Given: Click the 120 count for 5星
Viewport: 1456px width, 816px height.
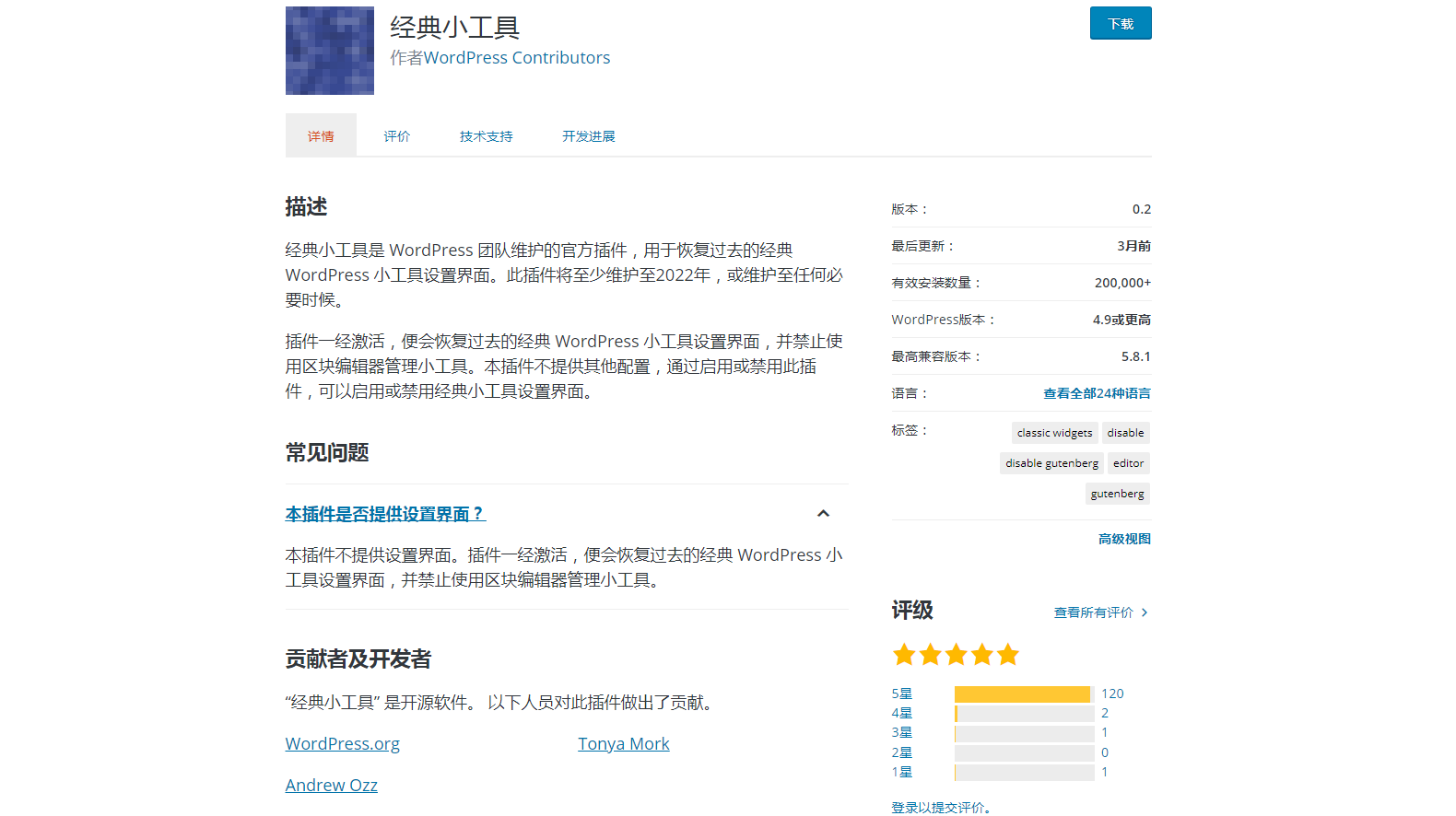Looking at the screenshot, I should [x=1112, y=694].
